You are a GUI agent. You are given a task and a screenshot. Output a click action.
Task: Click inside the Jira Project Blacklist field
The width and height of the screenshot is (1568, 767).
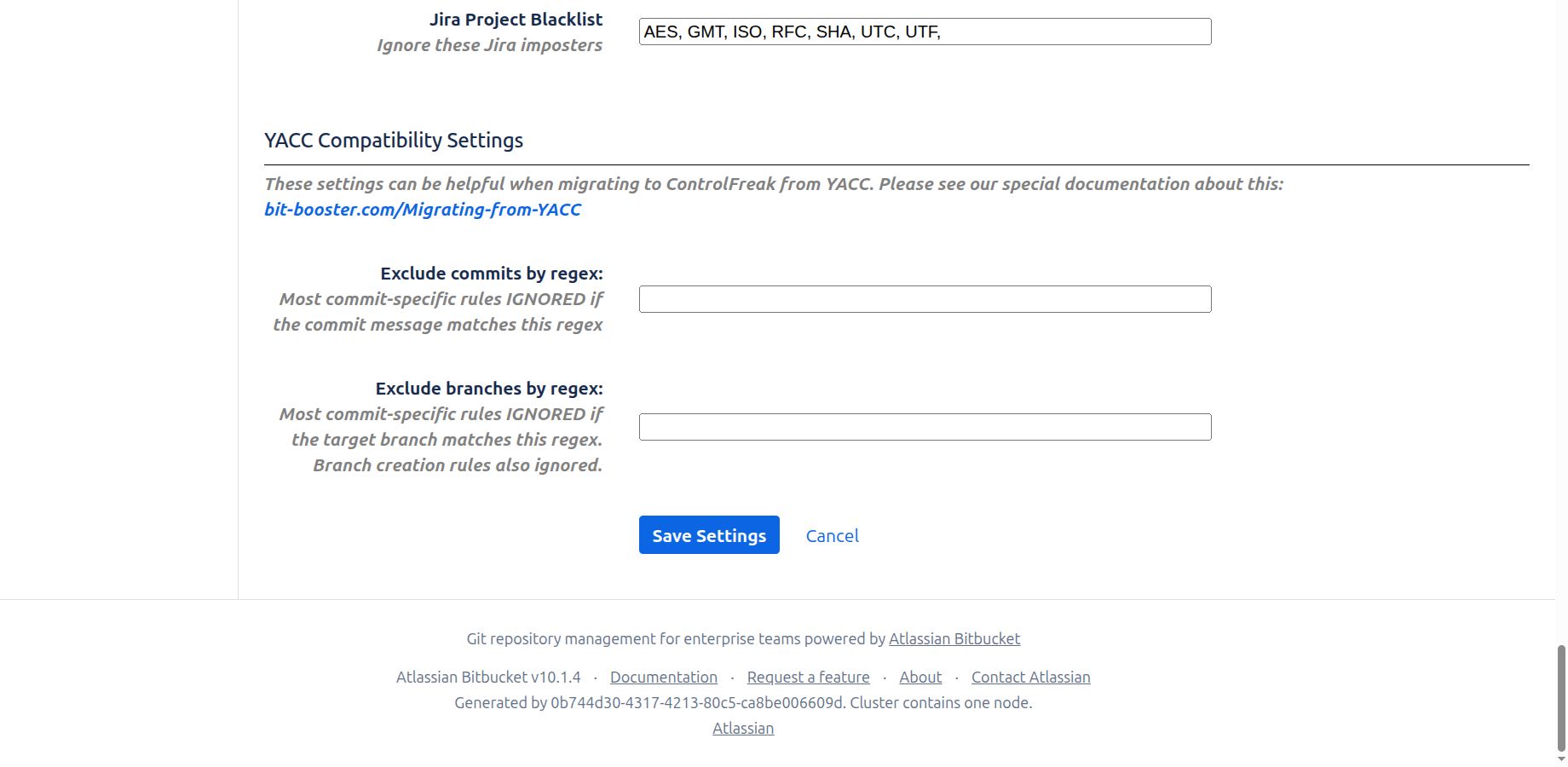[925, 32]
